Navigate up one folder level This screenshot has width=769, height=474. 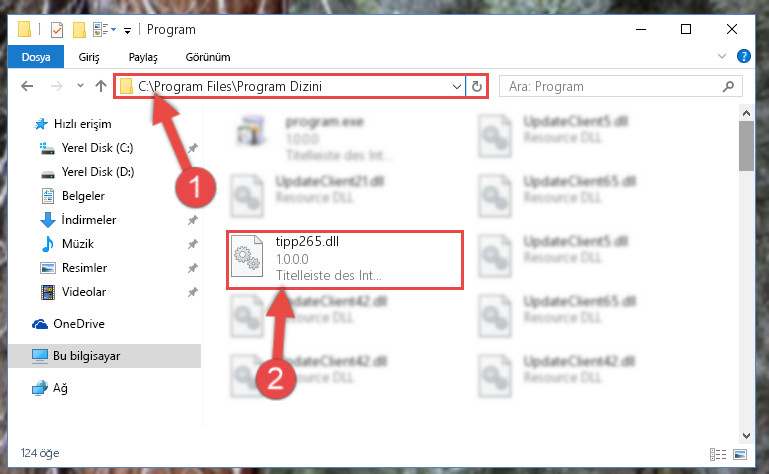tap(101, 86)
